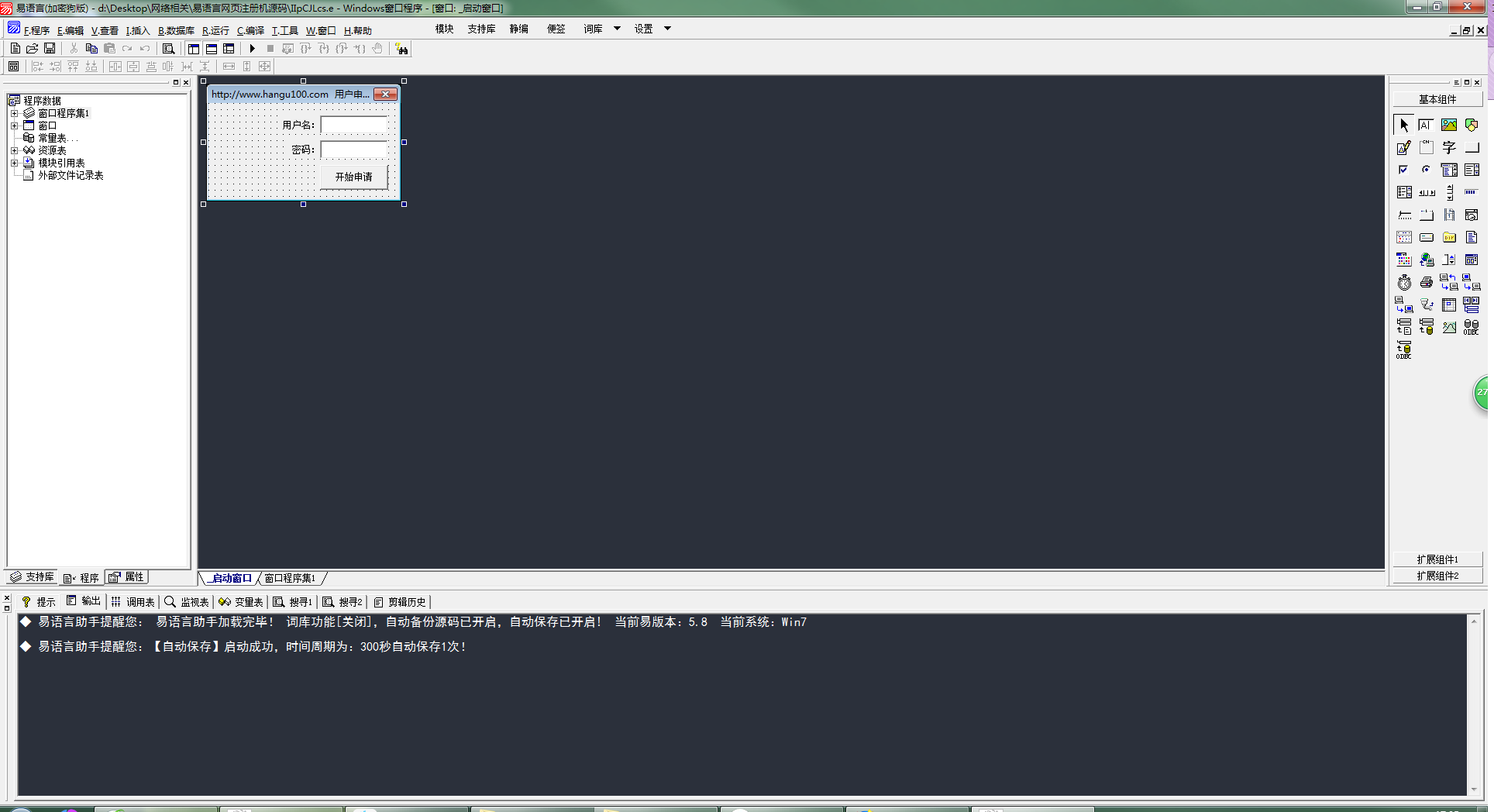Select the Picture Box component icon

point(1448,126)
